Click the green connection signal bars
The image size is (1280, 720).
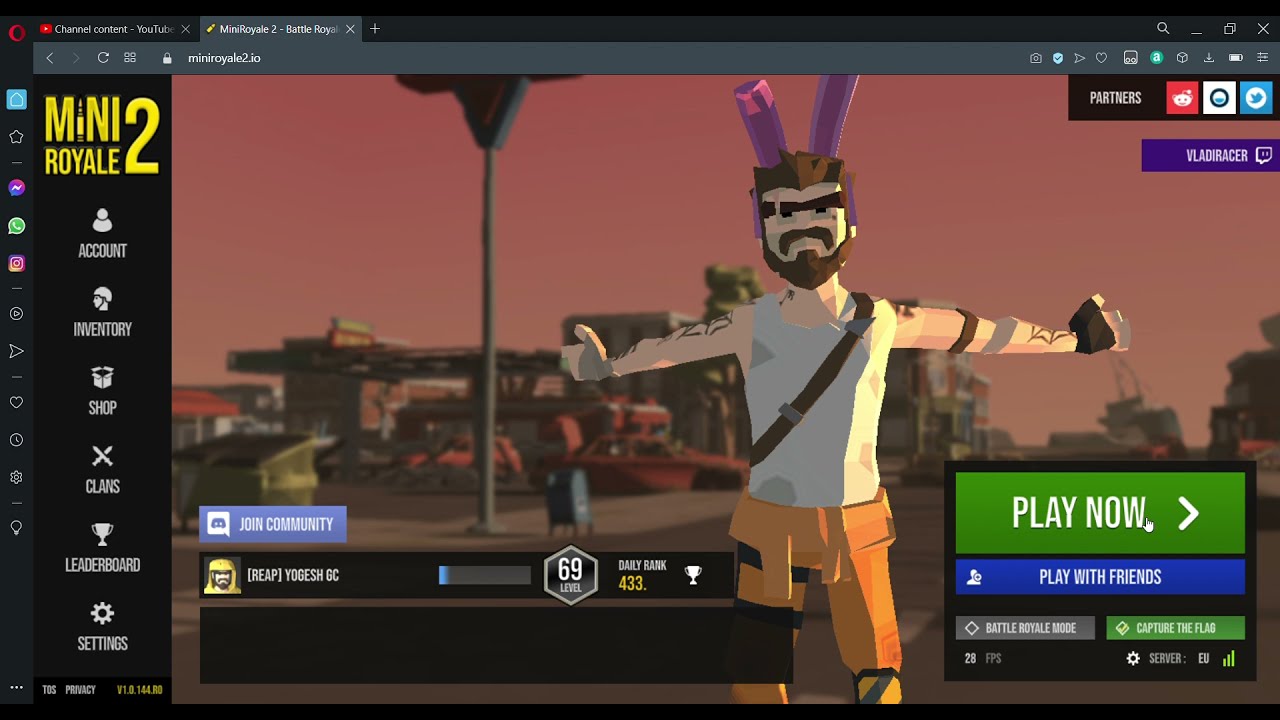pos(1229,658)
